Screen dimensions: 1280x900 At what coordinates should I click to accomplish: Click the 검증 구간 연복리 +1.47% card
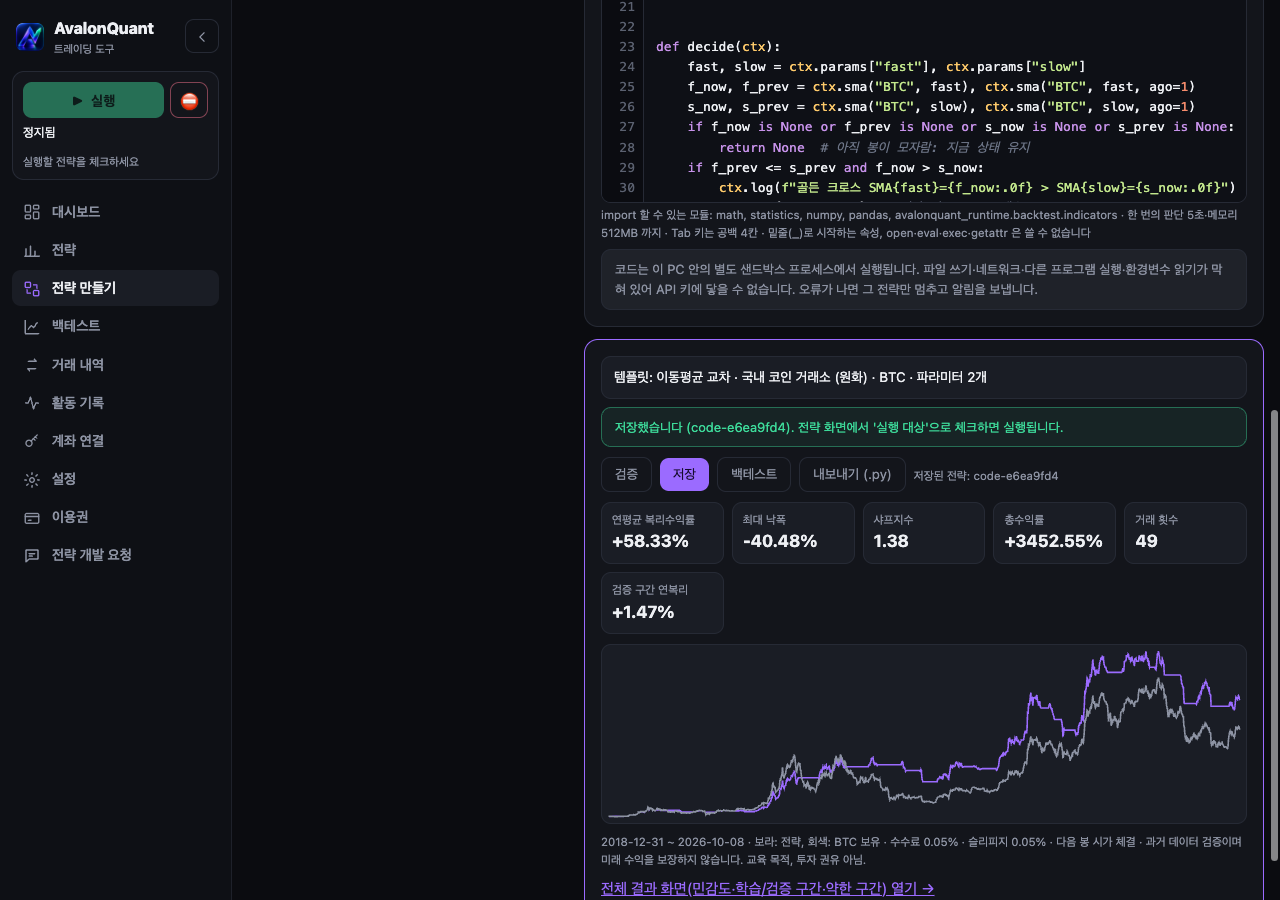662,603
